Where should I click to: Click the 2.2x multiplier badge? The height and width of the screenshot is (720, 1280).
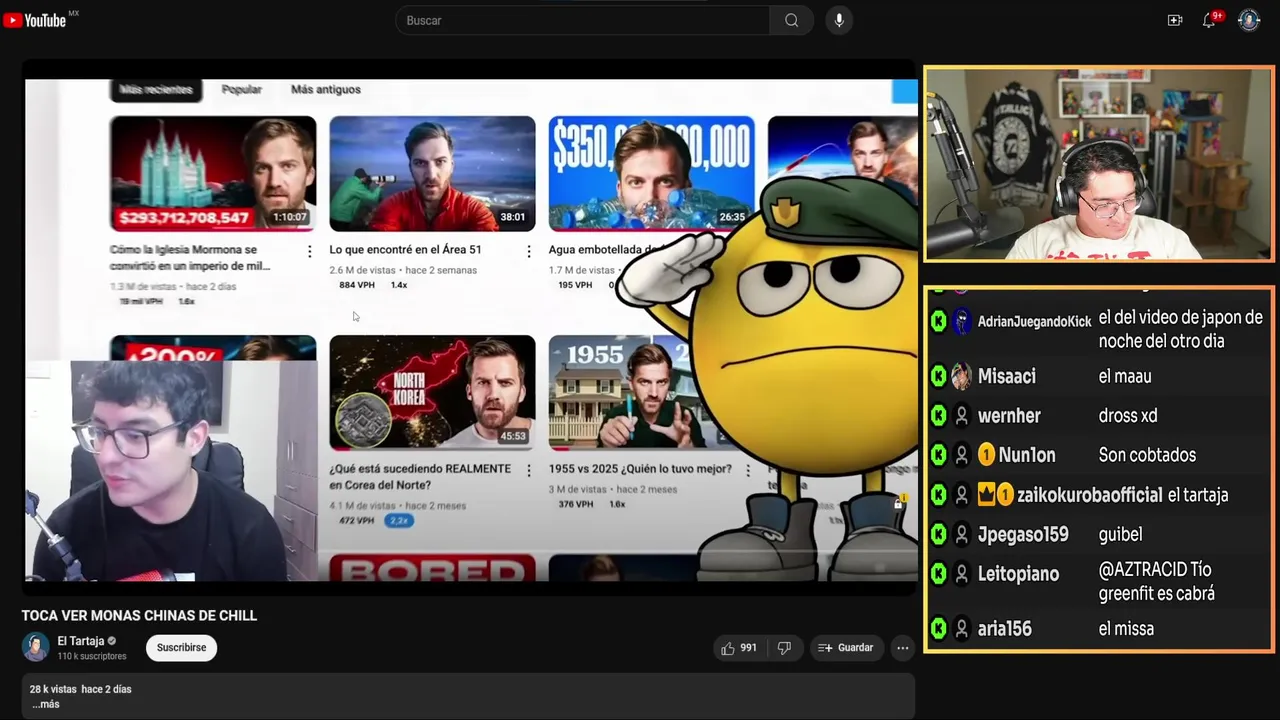click(398, 521)
